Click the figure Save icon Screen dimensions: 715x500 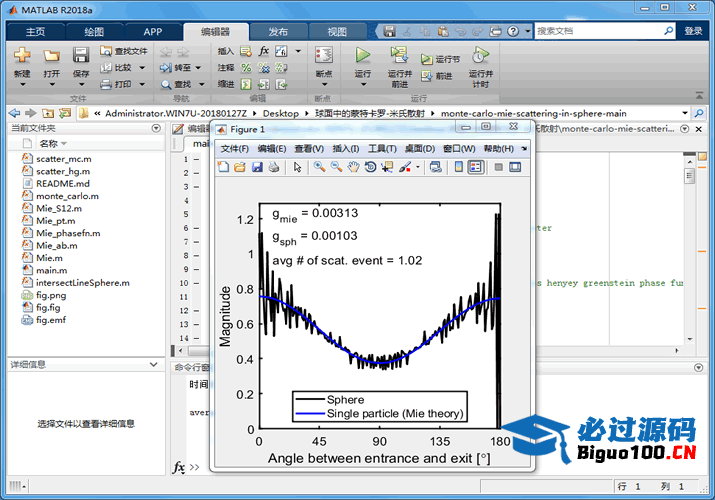(x=257, y=167)
